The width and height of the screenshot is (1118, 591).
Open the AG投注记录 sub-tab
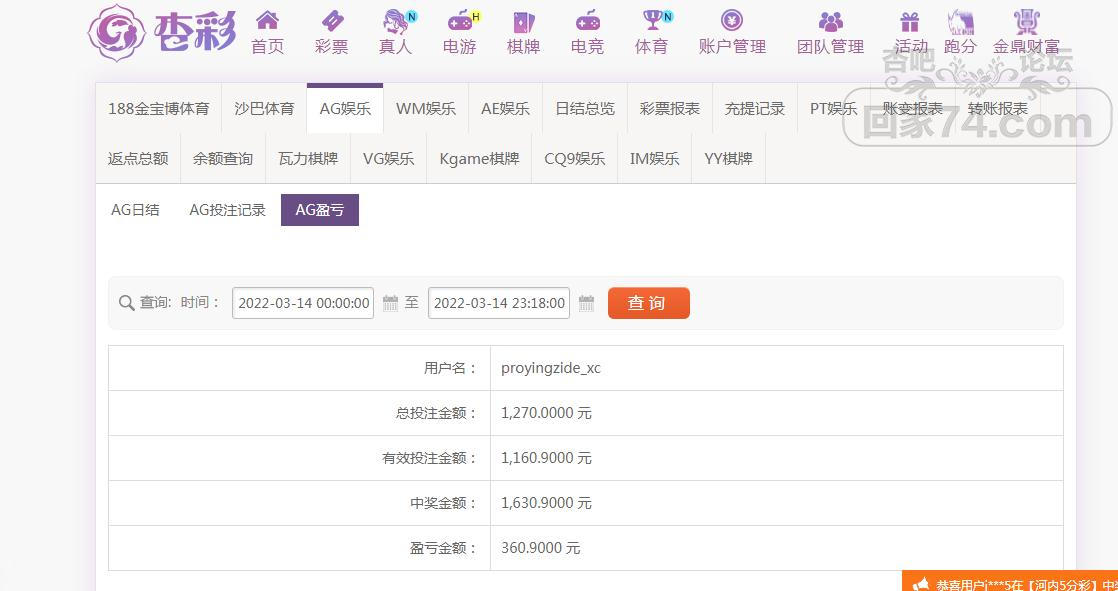tap(227, 210)
